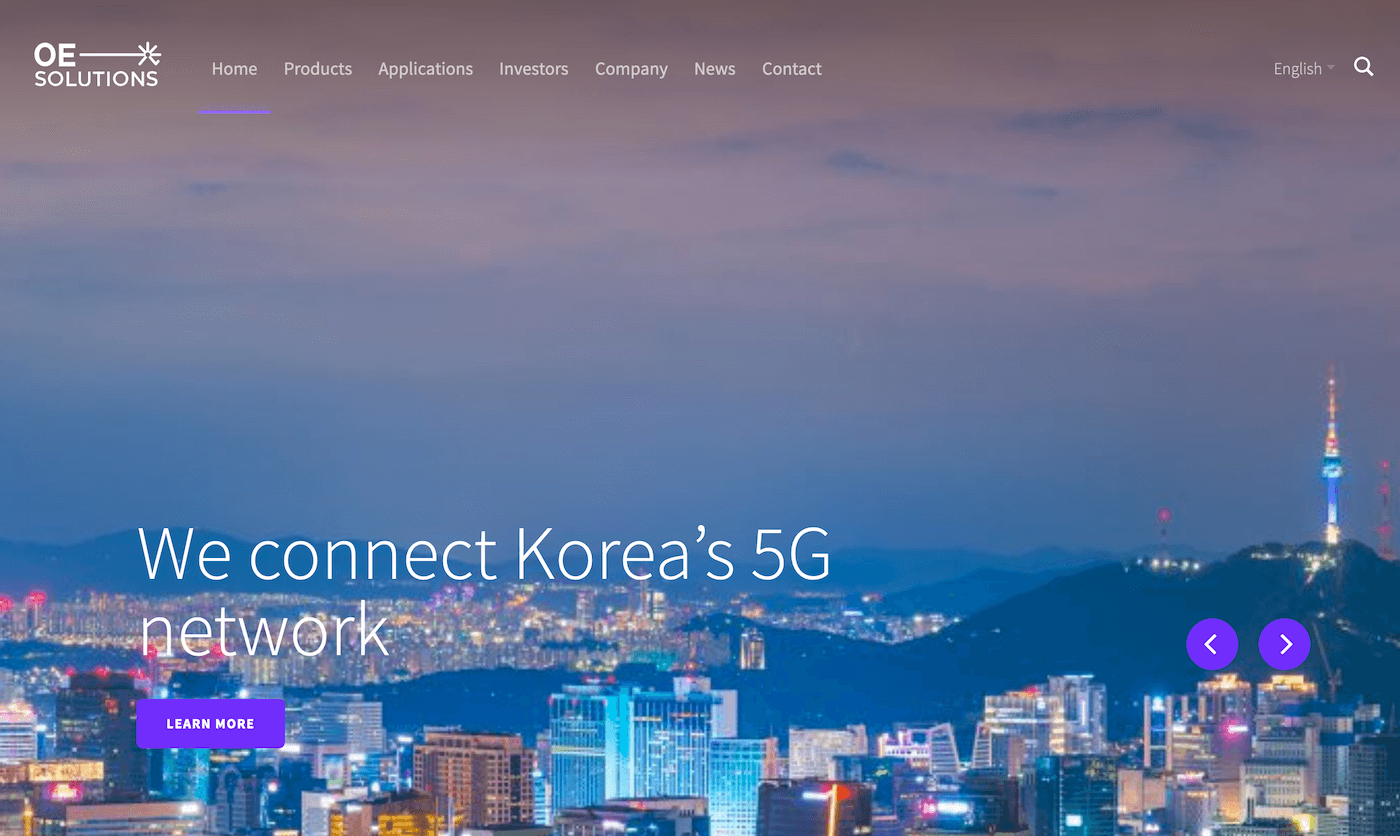This screenshot has height=836, width=1400.
Task: Open the Products menu
Action: coord(318,69)
